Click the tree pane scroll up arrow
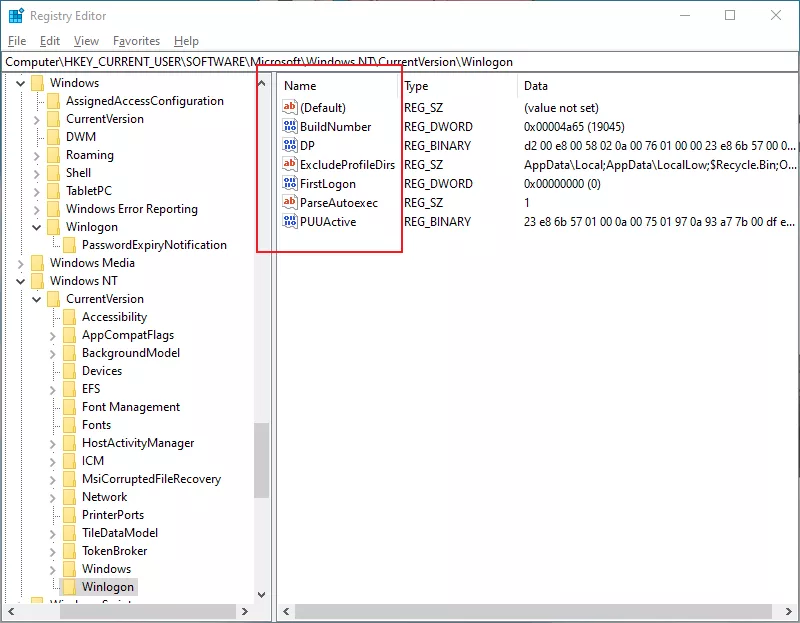800x623 pixels. click(x=262, y=83)
